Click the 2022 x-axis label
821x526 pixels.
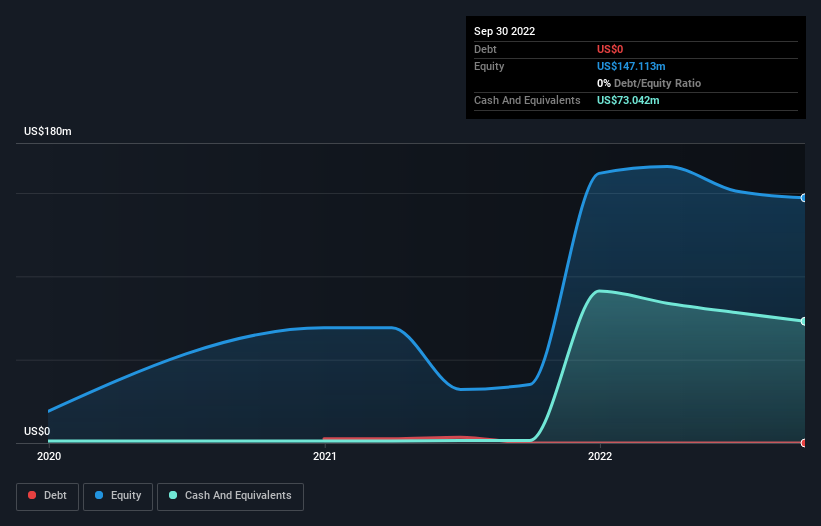click(x=600, y=456)
